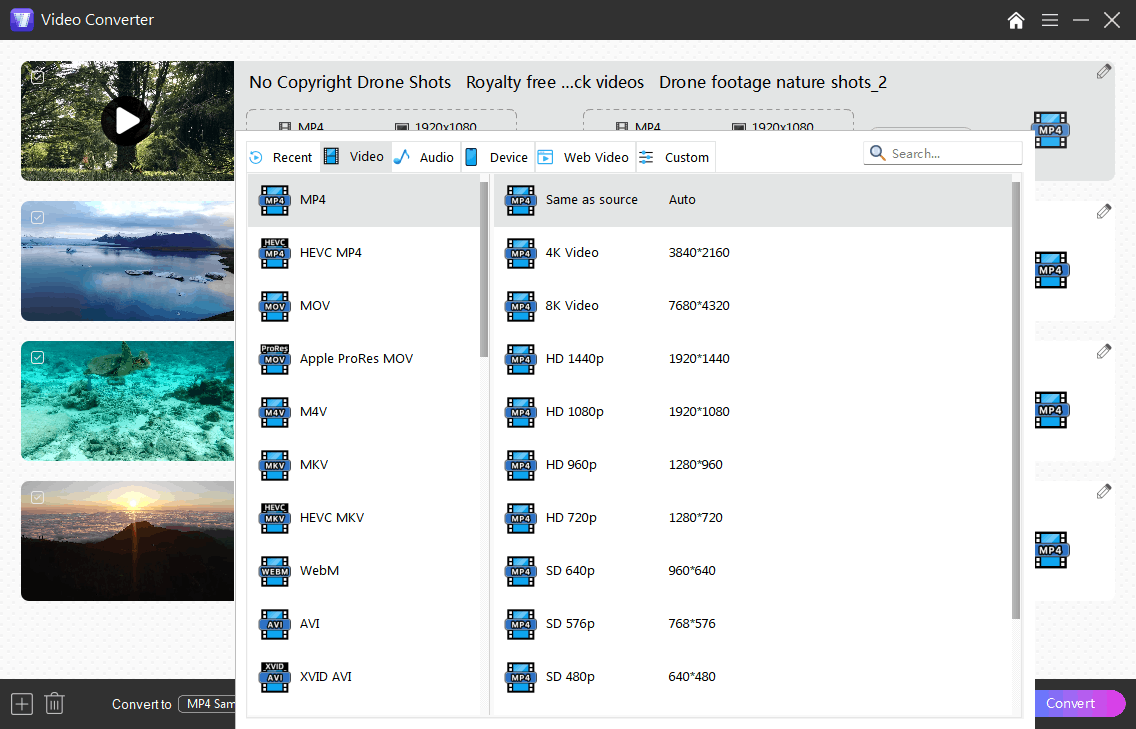Choose HD 1440p preset

pos(752,359)
